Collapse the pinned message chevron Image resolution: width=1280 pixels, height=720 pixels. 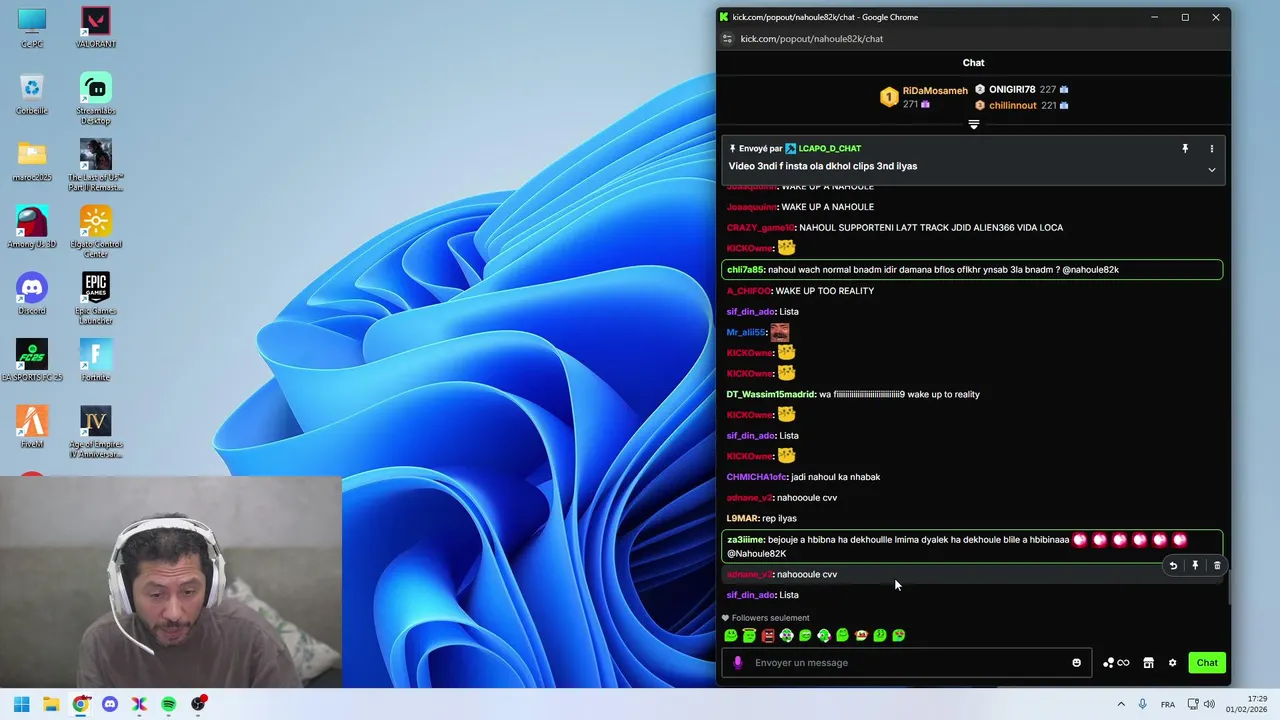pos(1212,170)
